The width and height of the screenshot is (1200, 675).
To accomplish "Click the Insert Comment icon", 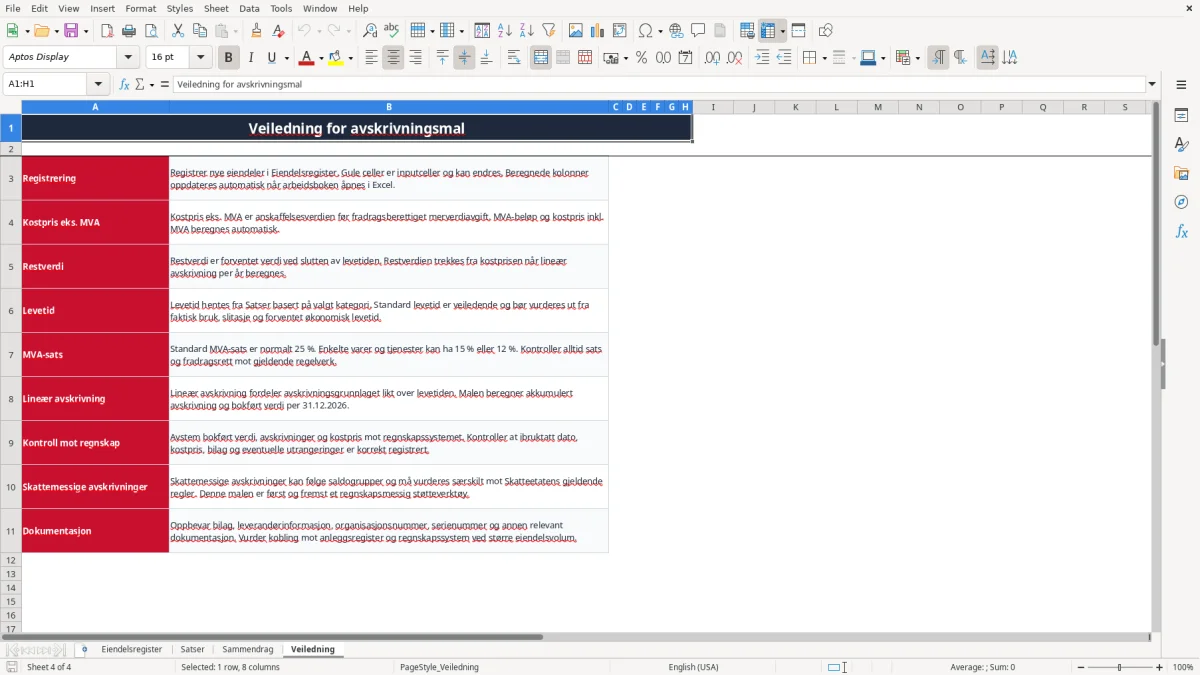I will [x=698, y=31].
